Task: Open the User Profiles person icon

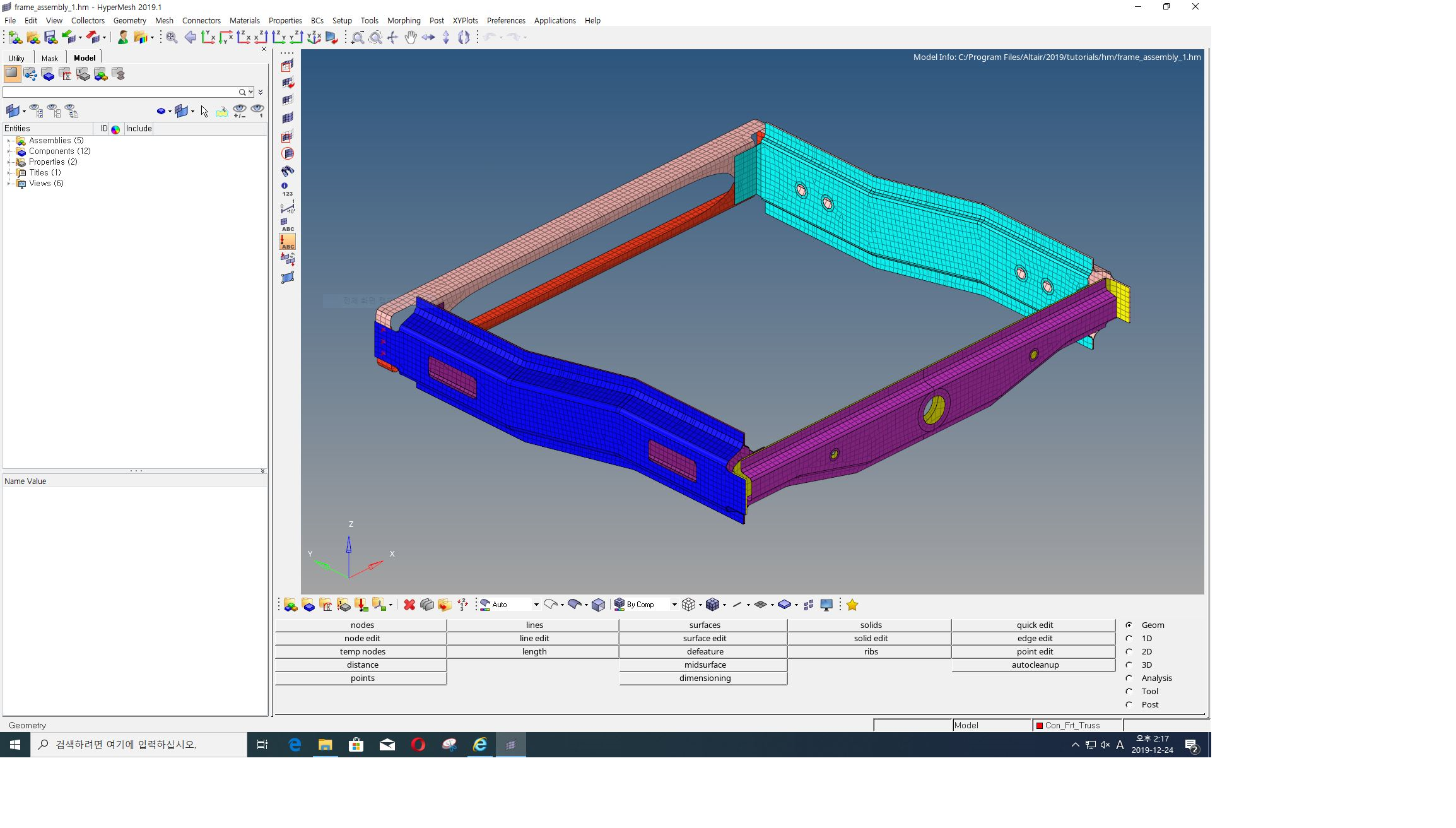Action: (123, 38)
